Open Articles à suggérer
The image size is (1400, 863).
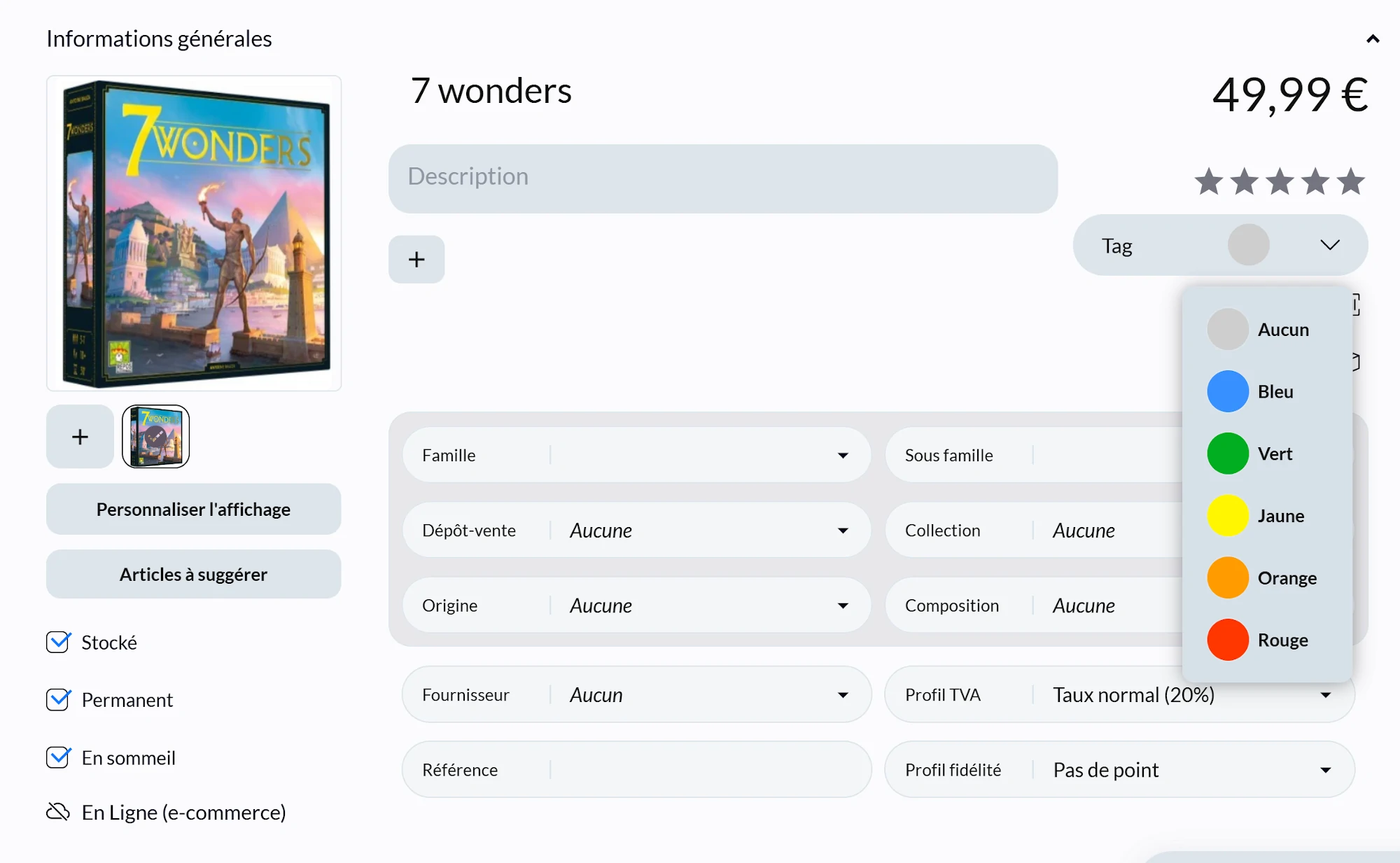point(194,575)
